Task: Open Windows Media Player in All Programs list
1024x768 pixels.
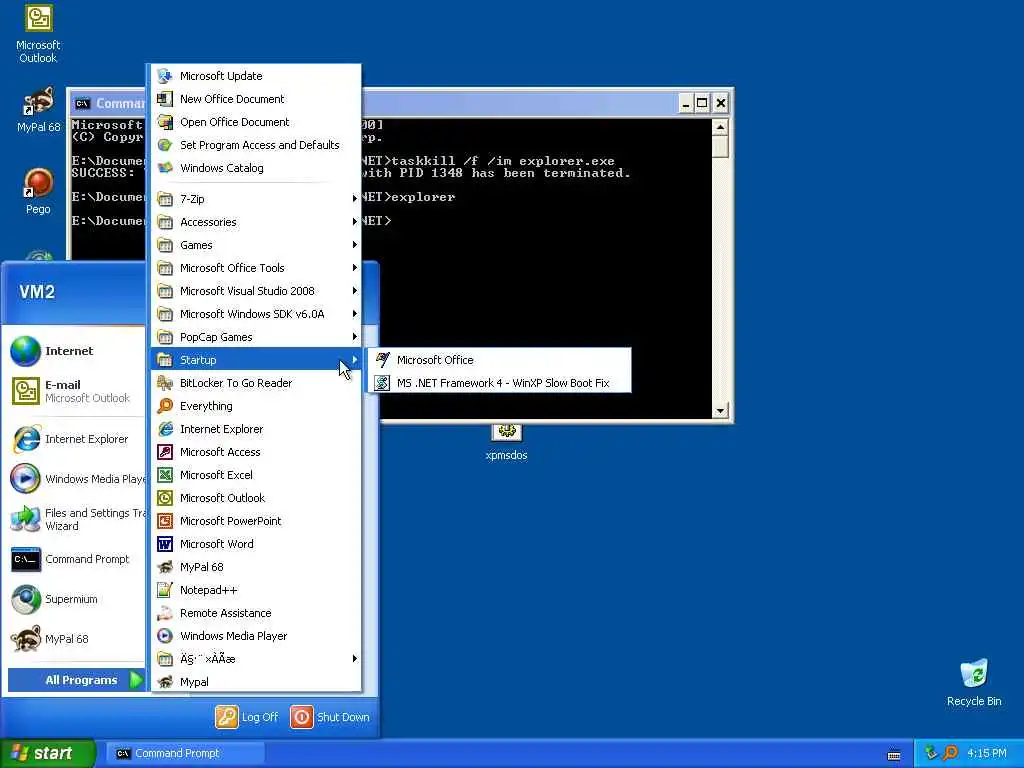Action: (x=256, y=636)
